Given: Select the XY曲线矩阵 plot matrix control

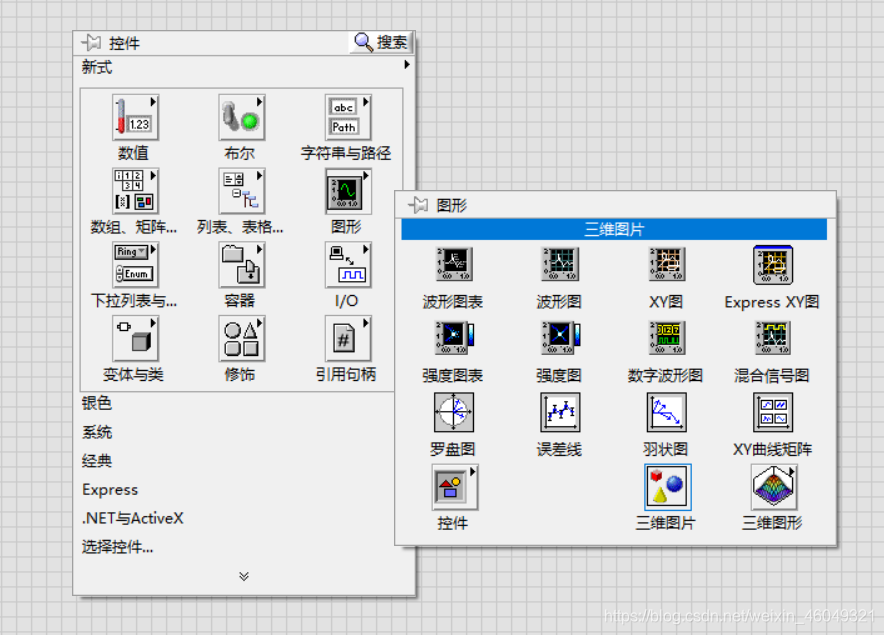Looking at the screenshot, I should (773, 412).
